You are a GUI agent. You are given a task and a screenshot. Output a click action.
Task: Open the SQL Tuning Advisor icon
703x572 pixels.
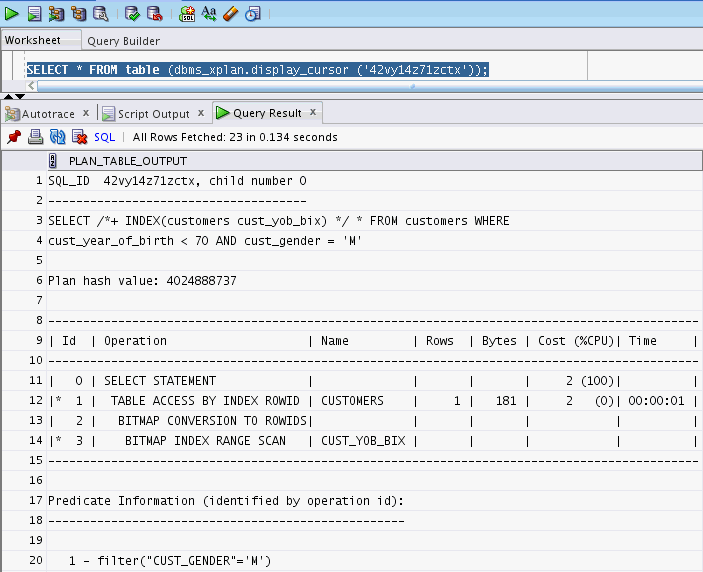[101, 14]
